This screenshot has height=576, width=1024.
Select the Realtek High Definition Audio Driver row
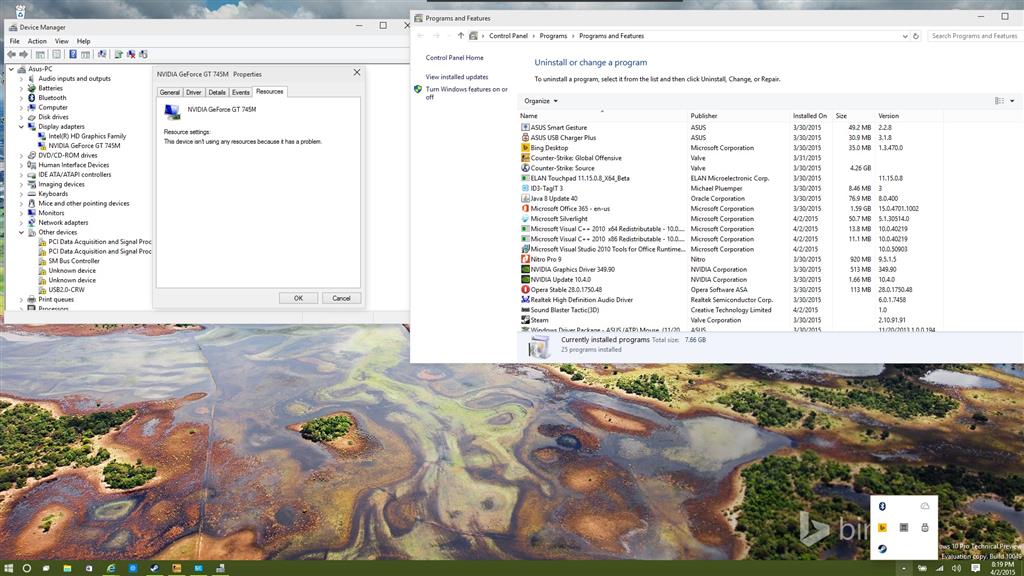(x=730, y=300)
